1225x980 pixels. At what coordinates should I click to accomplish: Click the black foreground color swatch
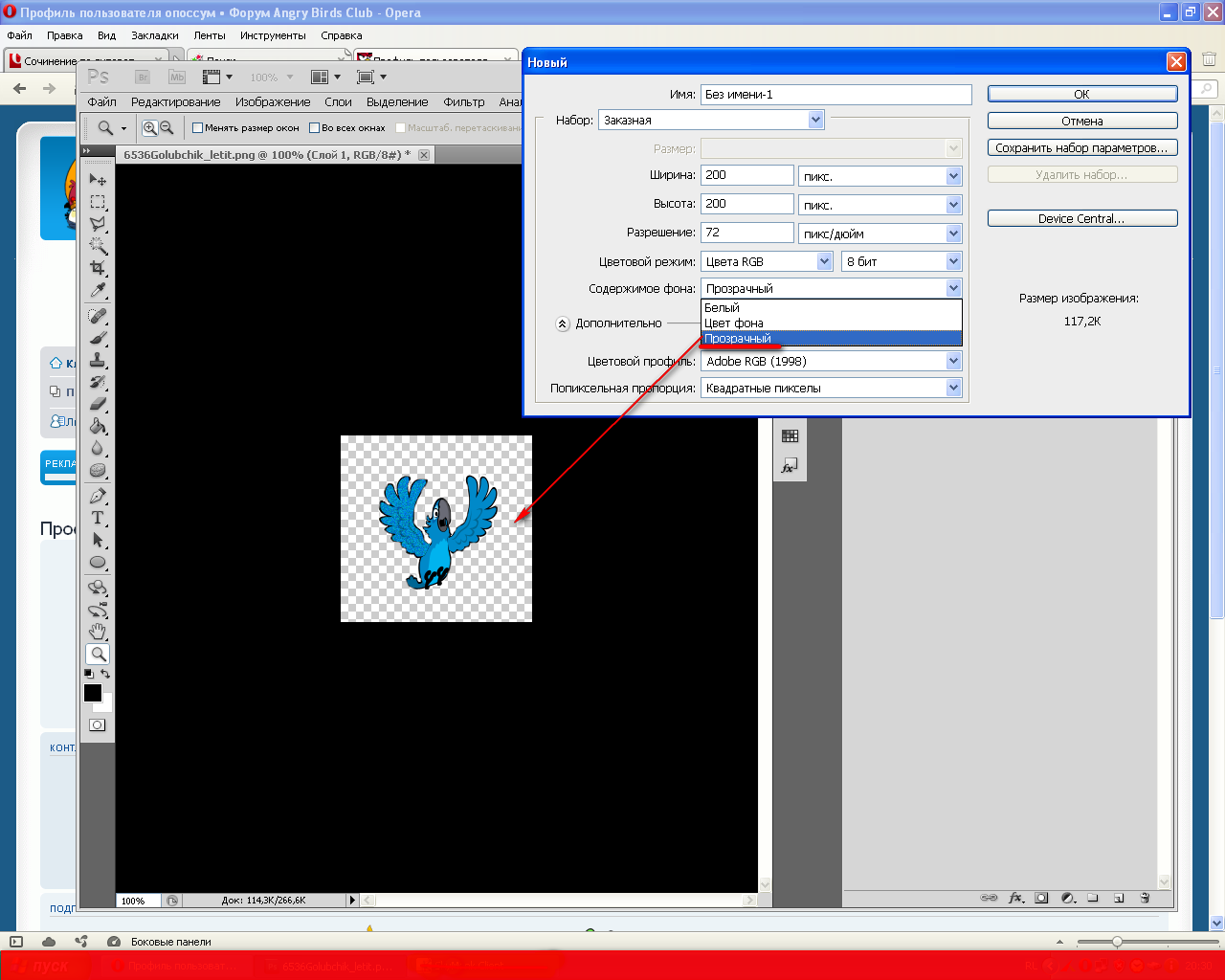pos(93,693)
